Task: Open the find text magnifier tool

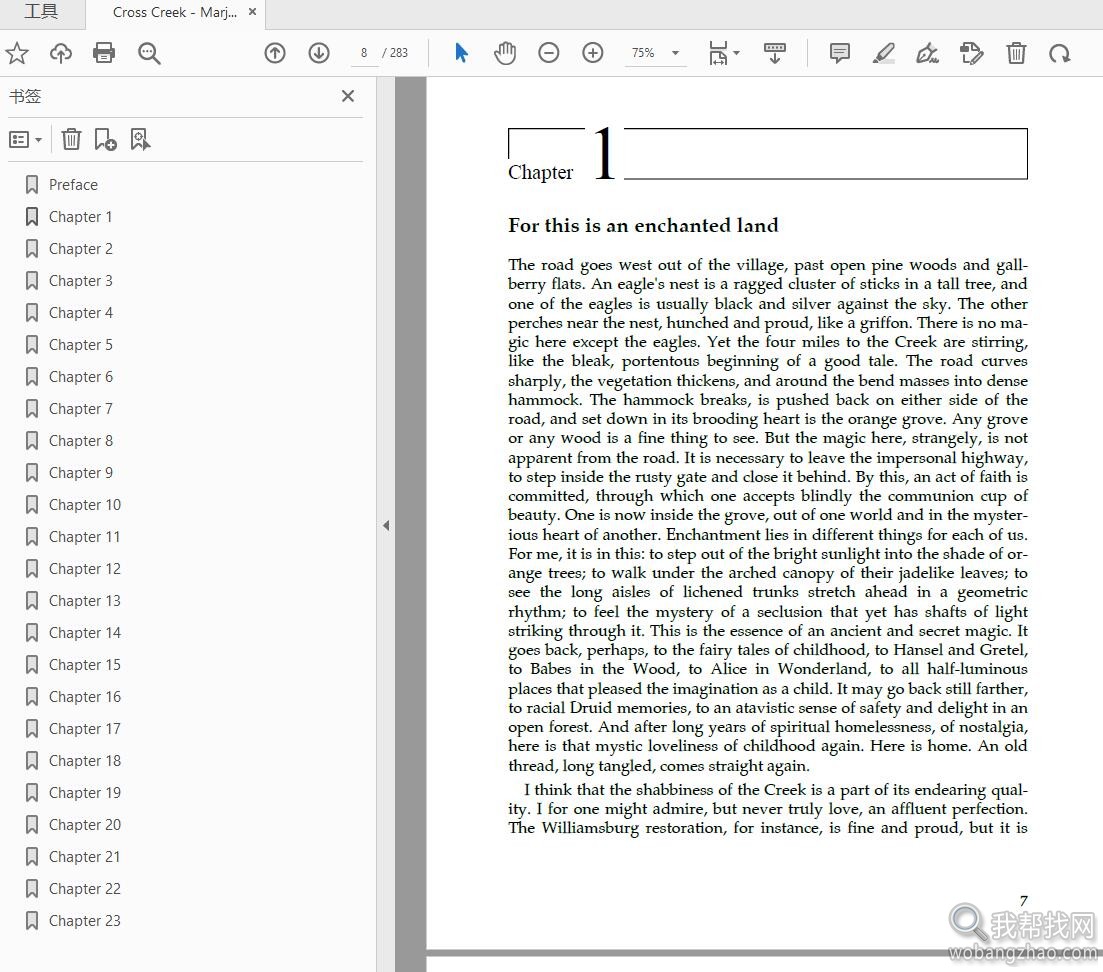Action: (x=149, y=53)
